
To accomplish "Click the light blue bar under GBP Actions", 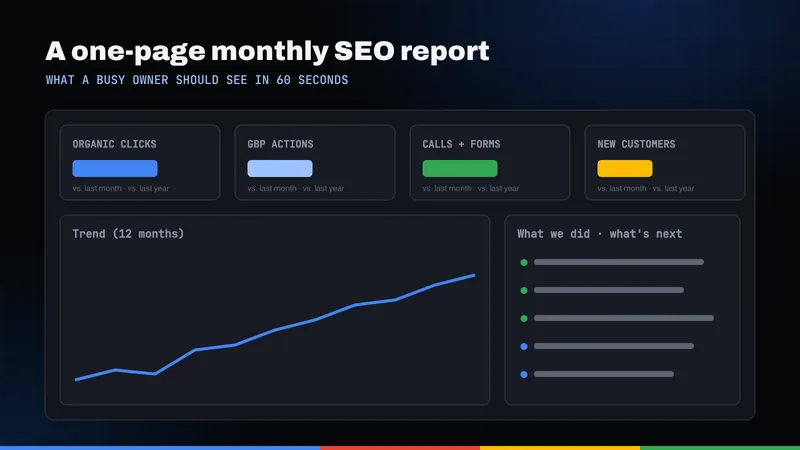I will pyautogui.click(x=280, y=168).
